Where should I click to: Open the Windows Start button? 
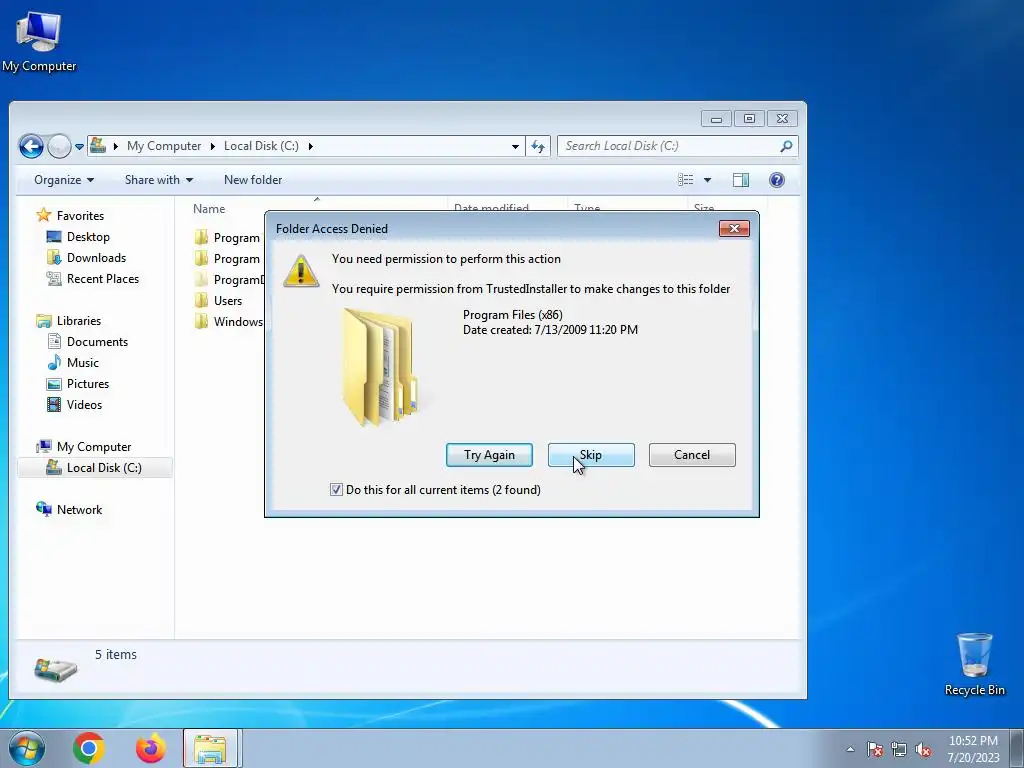(27, 748)
